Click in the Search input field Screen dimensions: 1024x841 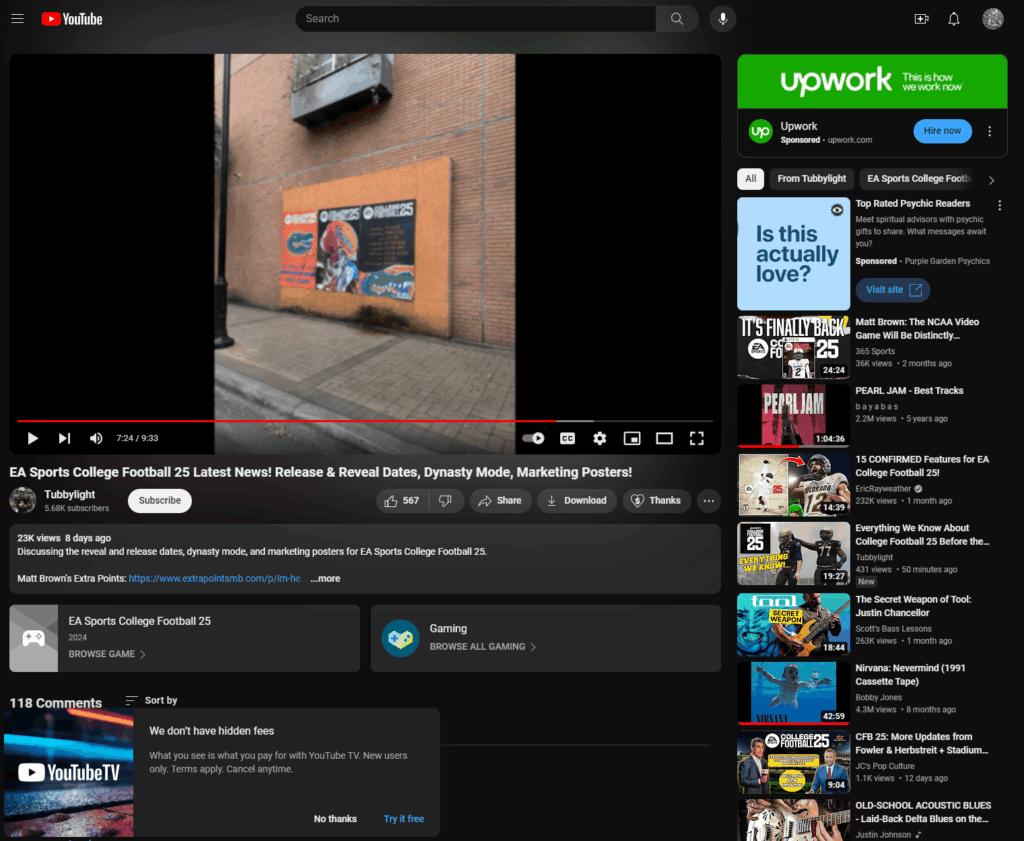[x=475, y=19]
